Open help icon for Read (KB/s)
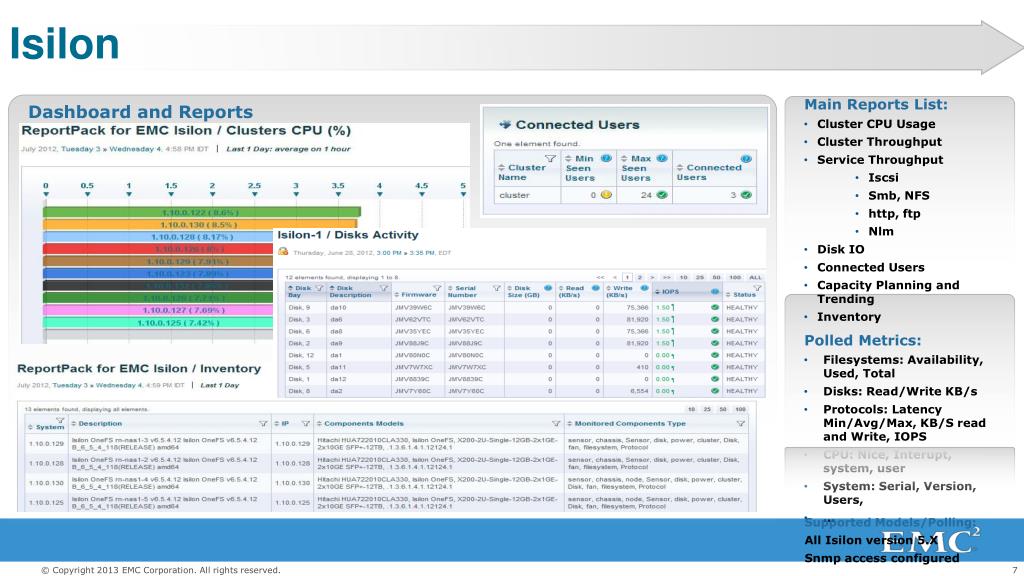 (x=596, y=288)
